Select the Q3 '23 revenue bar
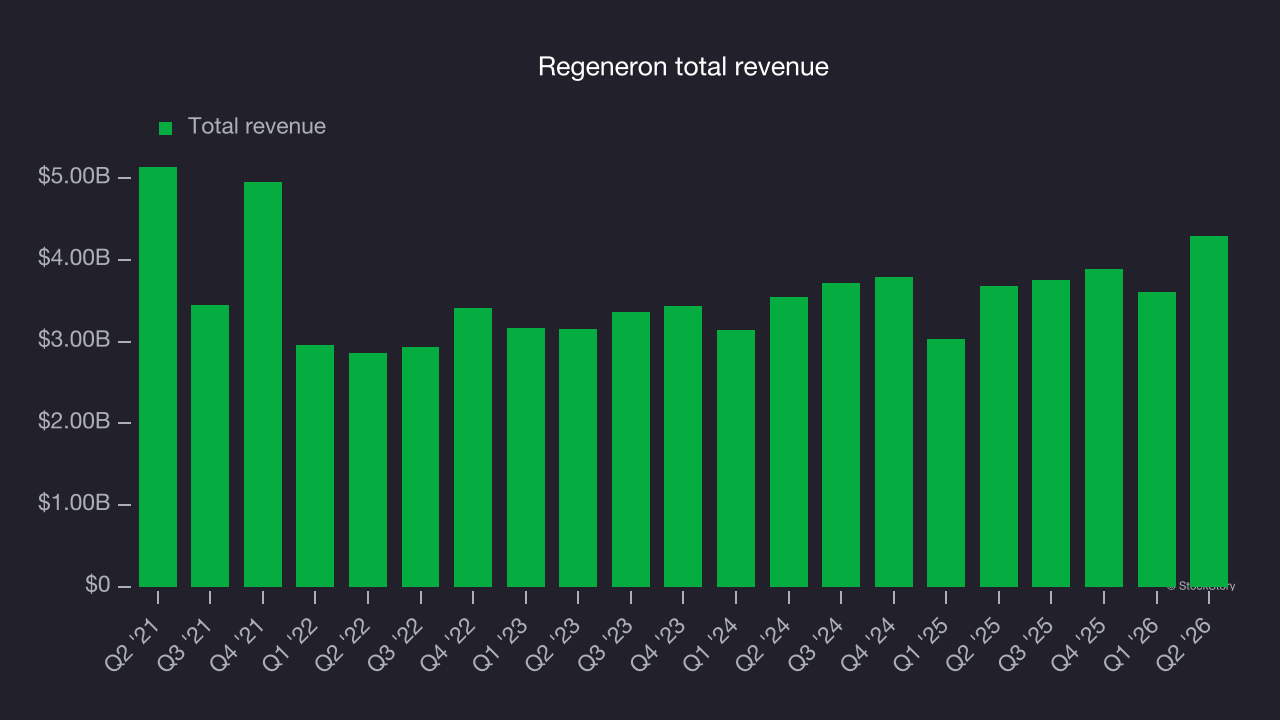The width and height of the screenshot is (1280, 720). [x=631, y=449]
